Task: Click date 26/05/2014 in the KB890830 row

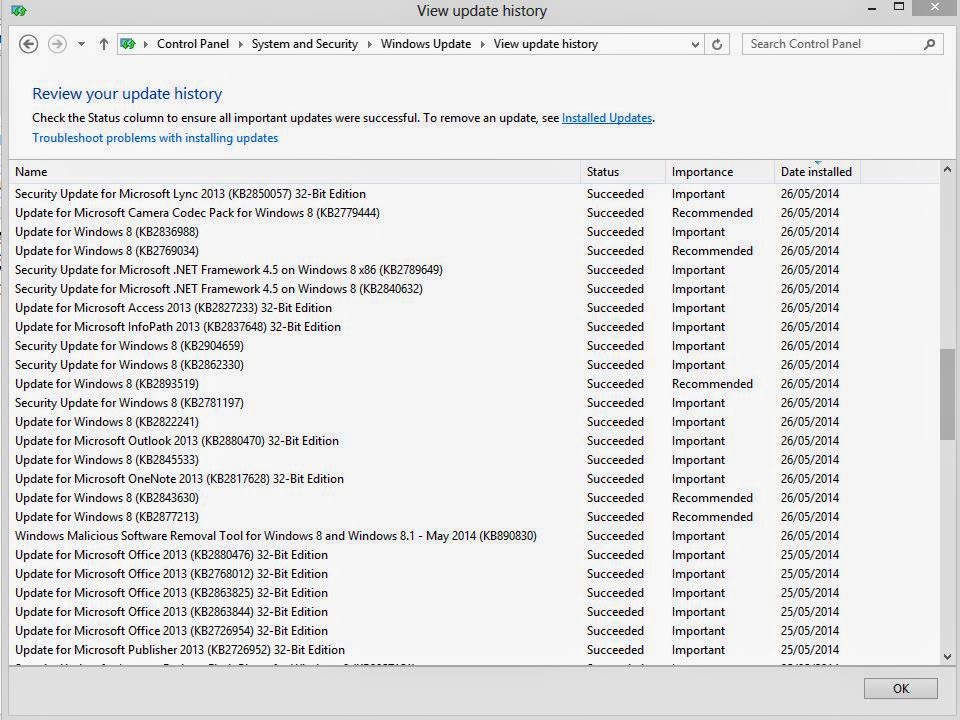Action: coord(809,536)
